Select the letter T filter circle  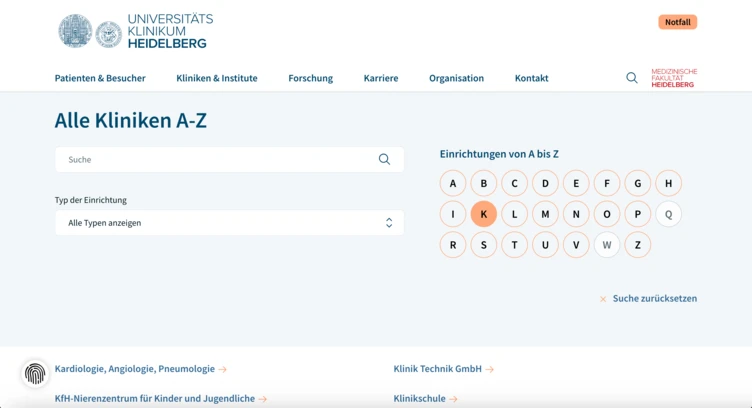click(x=514, y=245)
